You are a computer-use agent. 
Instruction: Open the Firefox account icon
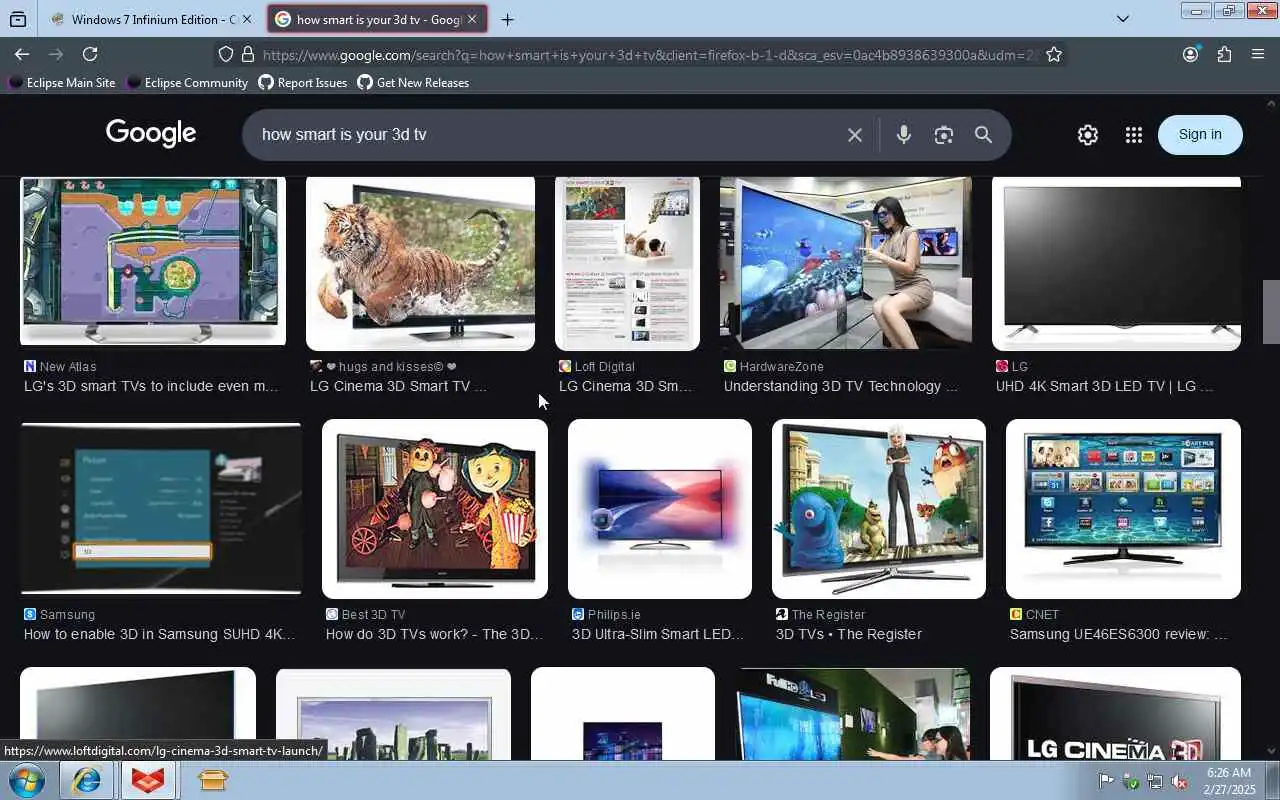coord(1190,54)
